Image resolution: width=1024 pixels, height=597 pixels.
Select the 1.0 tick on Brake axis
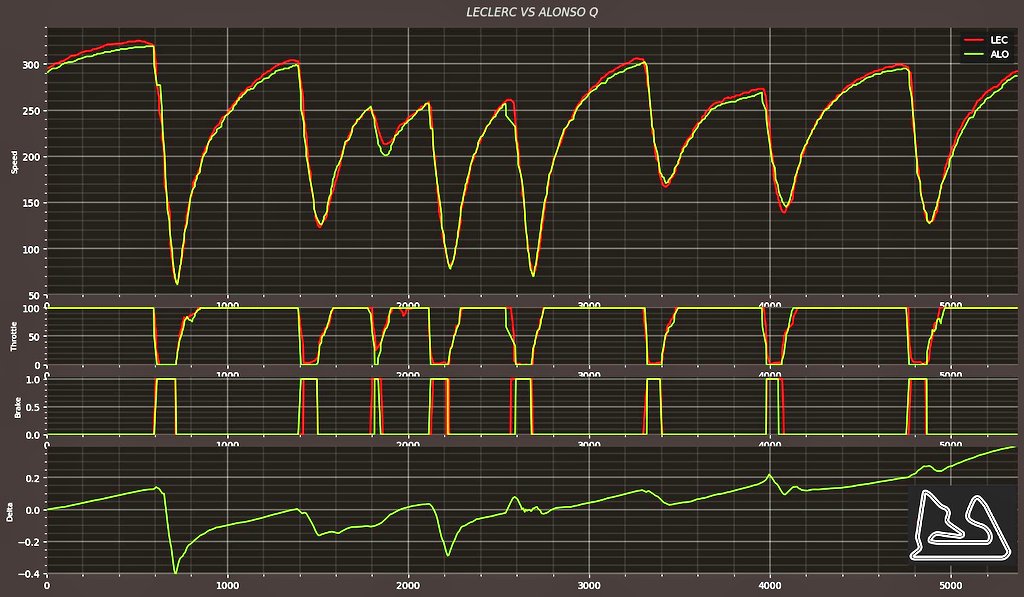(33, 379)
